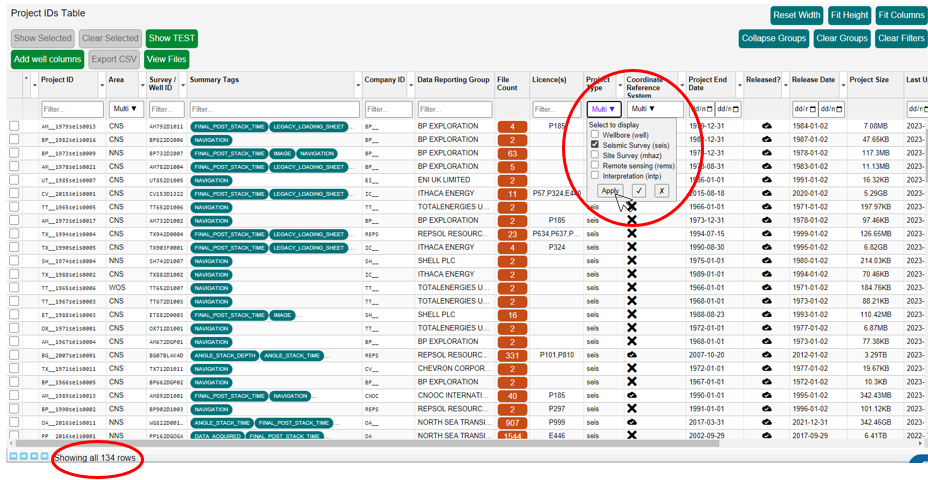Image resolution: width=928 pixels, height=480 pixels.
Task: Check the Wellbore (well) option
Action: click(x=594, y=134)
